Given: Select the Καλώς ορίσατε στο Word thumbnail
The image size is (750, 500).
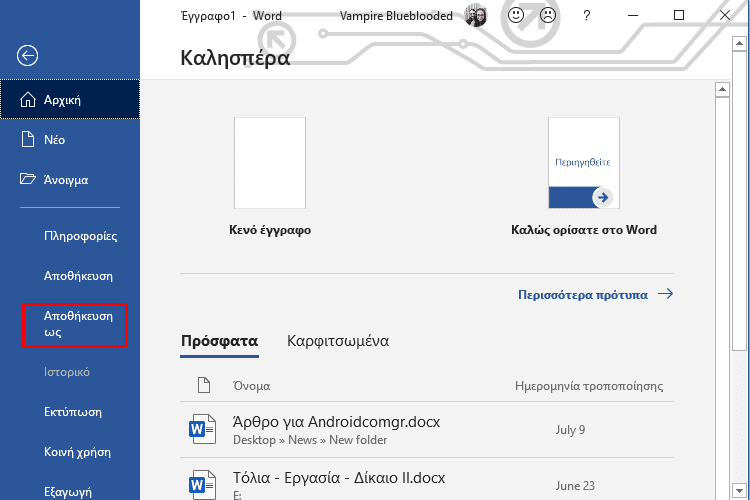Looking at the screenshot, I should click(x=584, y=163).
